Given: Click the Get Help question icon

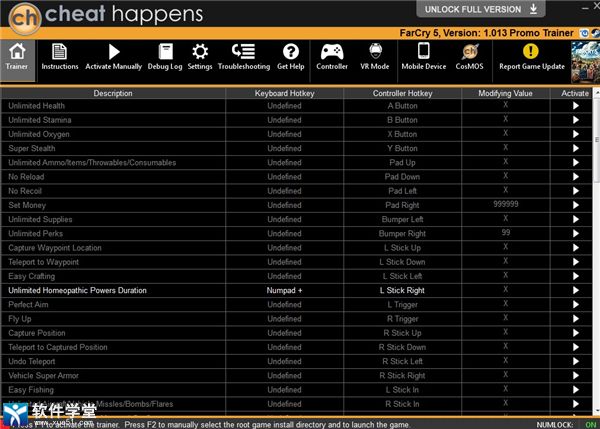Looking at the screenshot, I should click(x=291, y=52).
